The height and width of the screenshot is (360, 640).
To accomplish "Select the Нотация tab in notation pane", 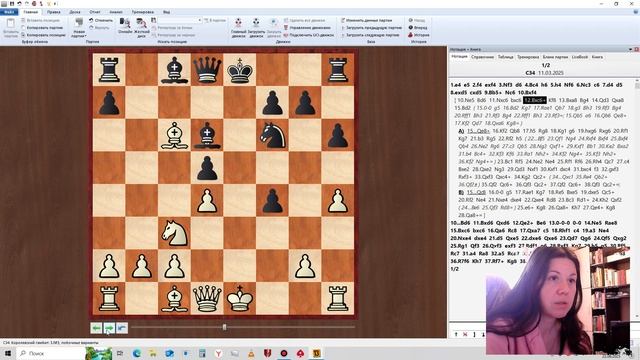I will click(x=459, y=57).
